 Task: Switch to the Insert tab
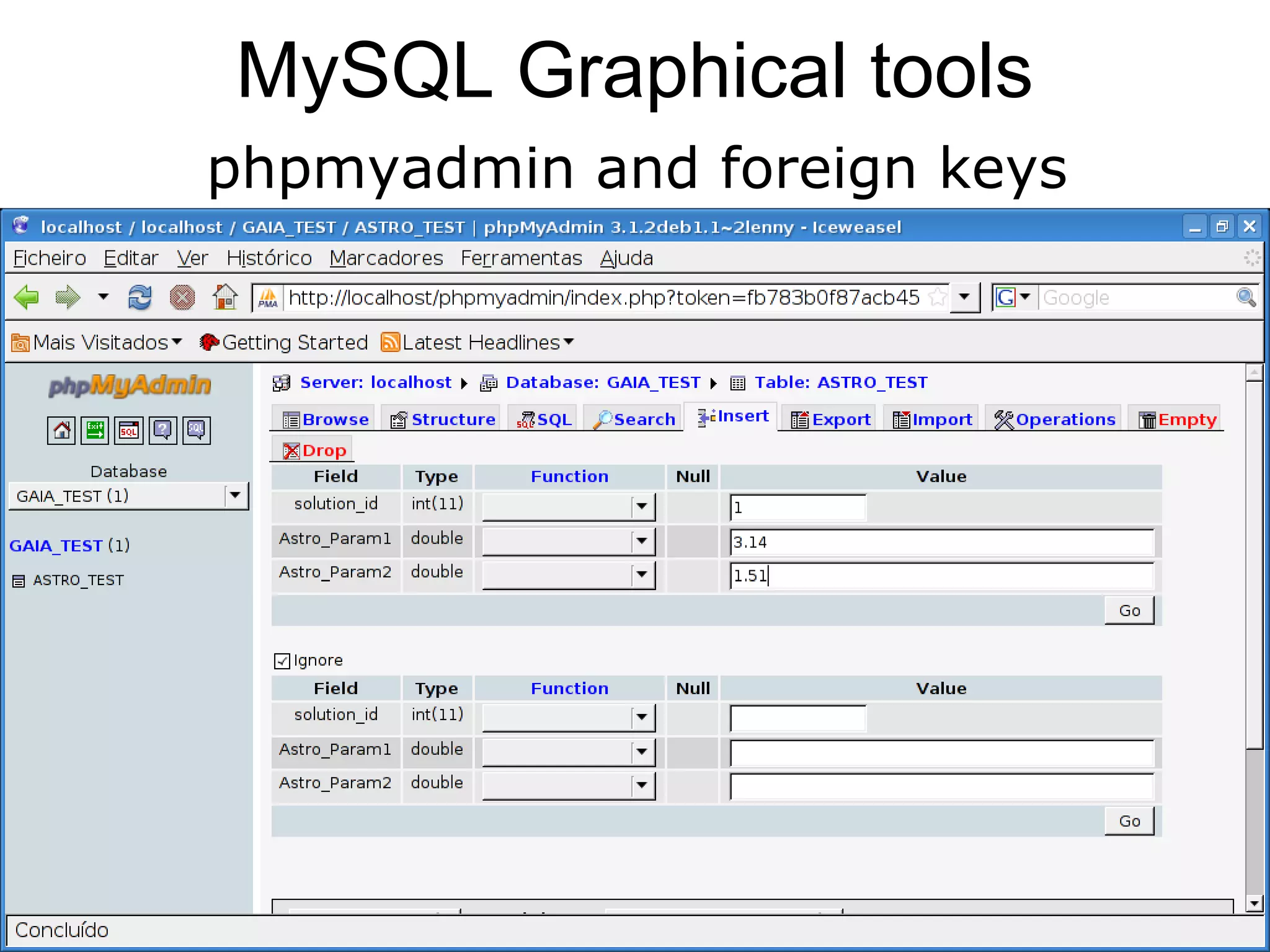(x=732, y=416)
